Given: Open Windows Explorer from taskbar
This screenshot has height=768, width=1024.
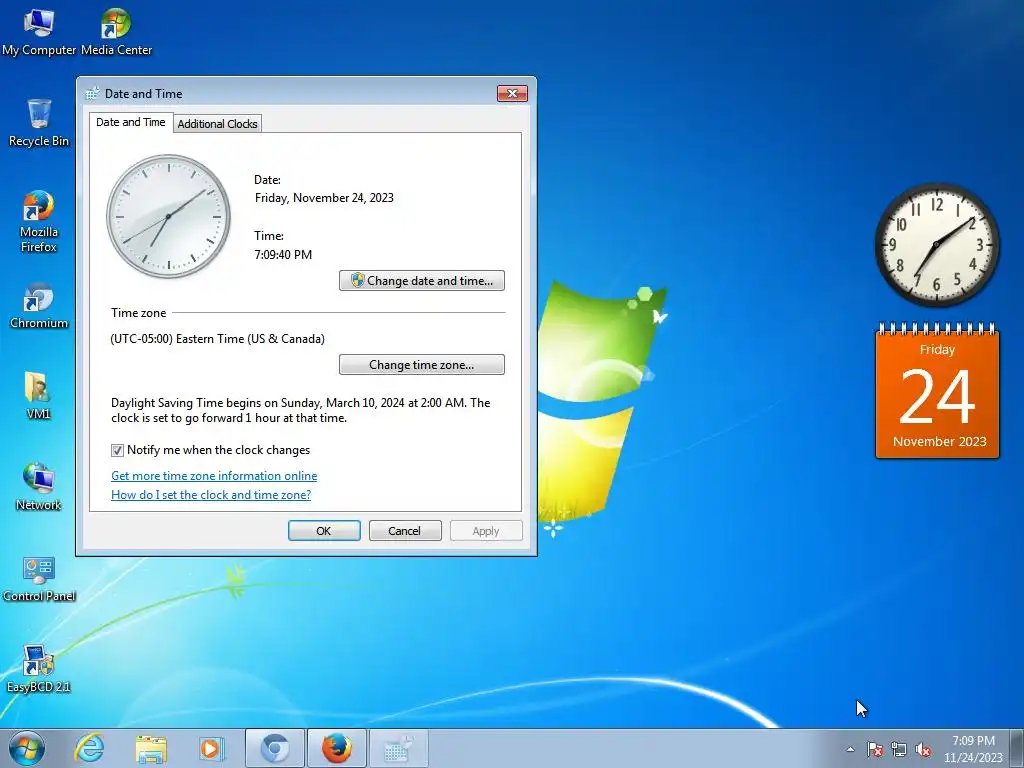Looking at the screenshot, I should [x=151, y=748].
